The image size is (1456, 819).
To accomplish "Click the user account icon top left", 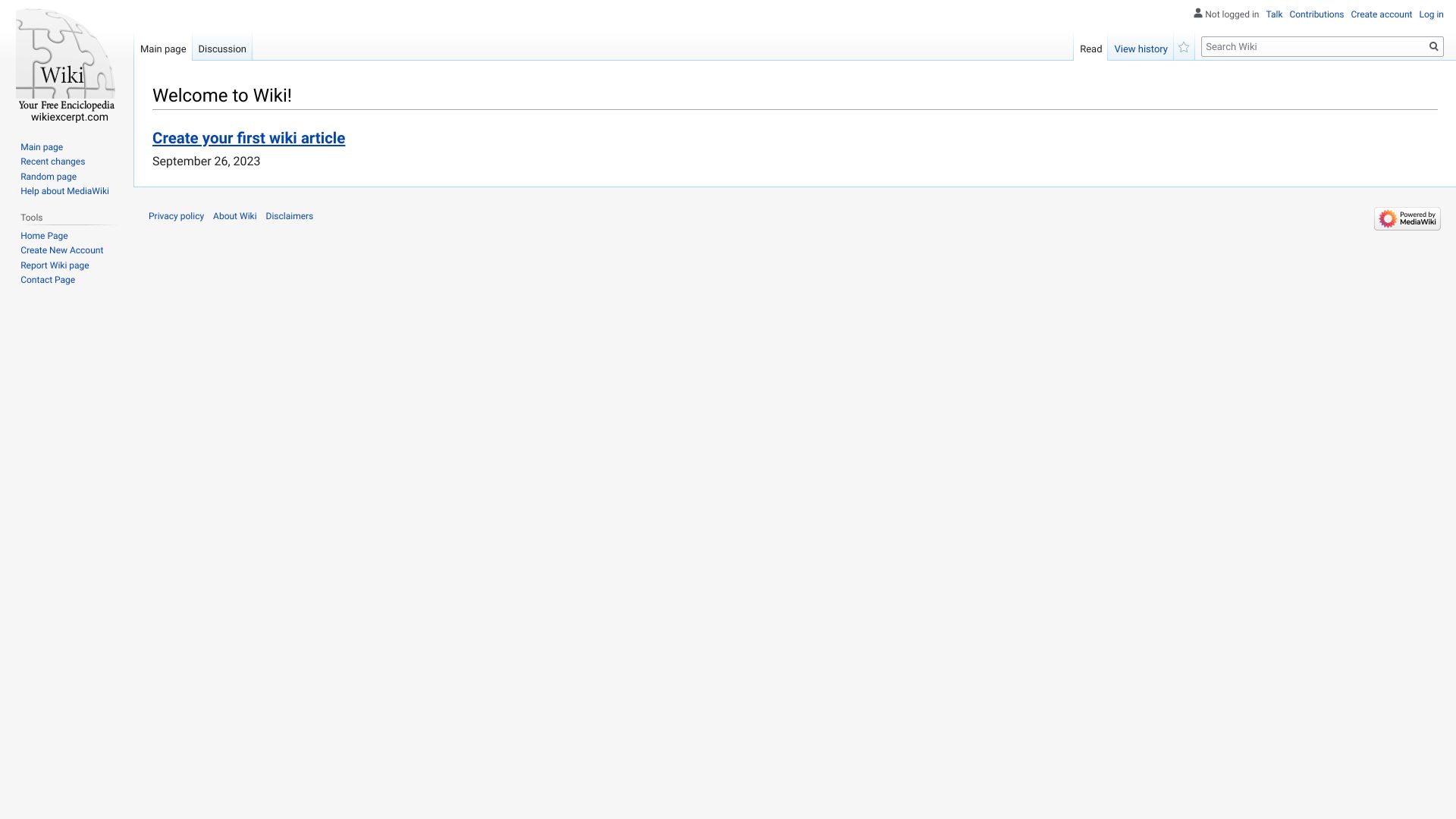I will coord(1196,13).
